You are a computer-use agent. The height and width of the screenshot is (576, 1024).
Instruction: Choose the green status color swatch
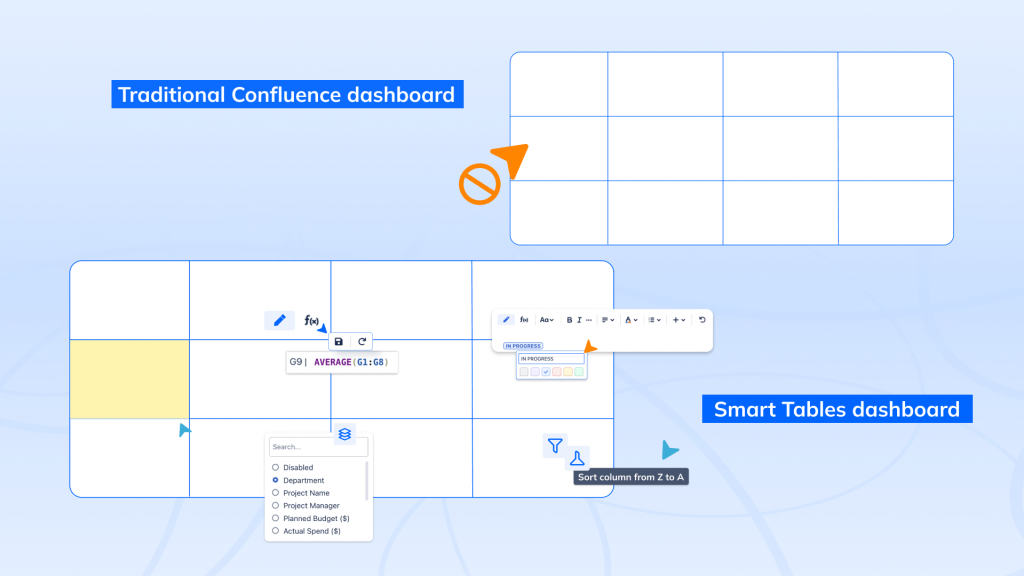(579, 372)
